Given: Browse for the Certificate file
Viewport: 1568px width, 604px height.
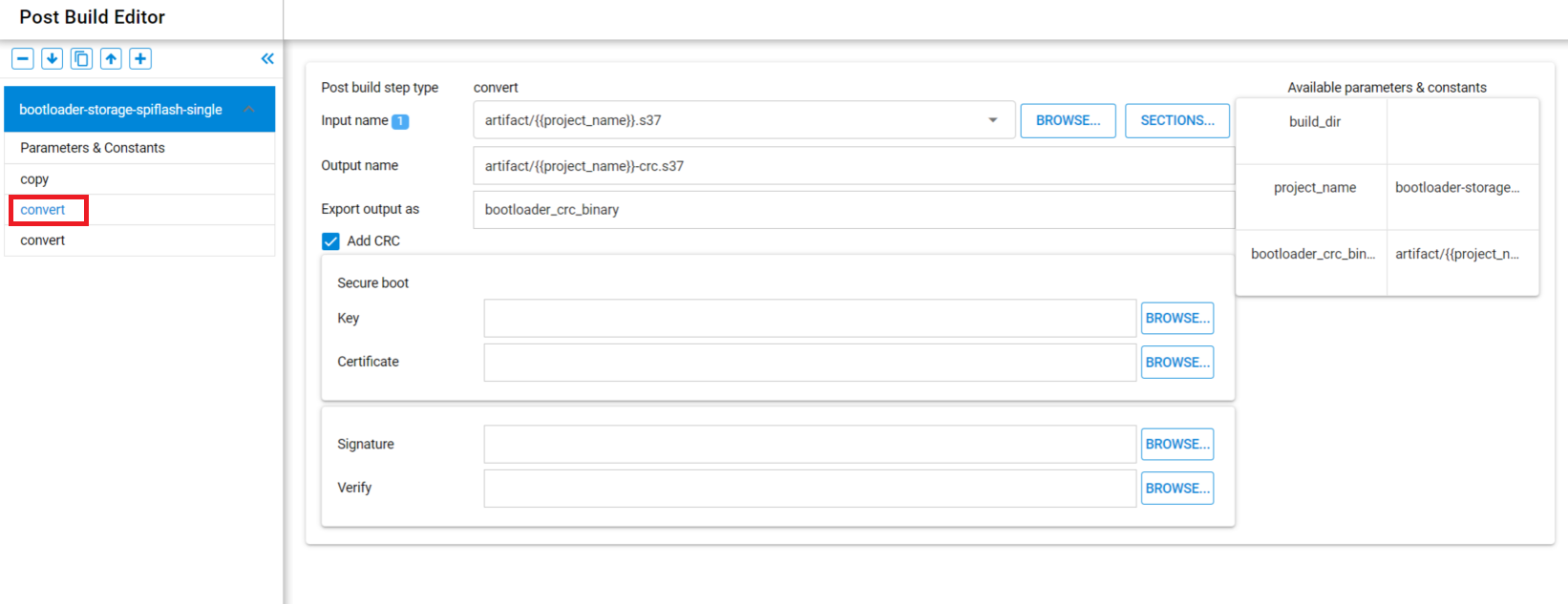Looking at the screenshot, I should [1177, 362].
